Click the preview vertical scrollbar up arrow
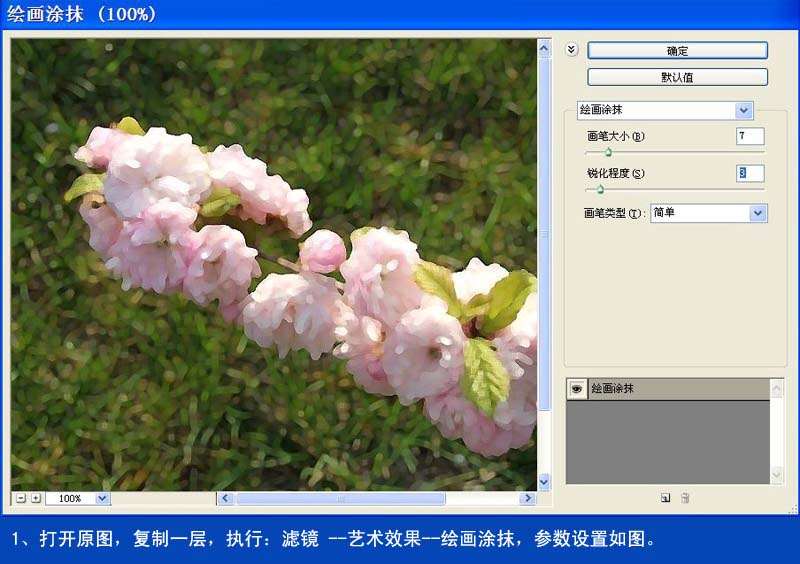 click(544, 48)
